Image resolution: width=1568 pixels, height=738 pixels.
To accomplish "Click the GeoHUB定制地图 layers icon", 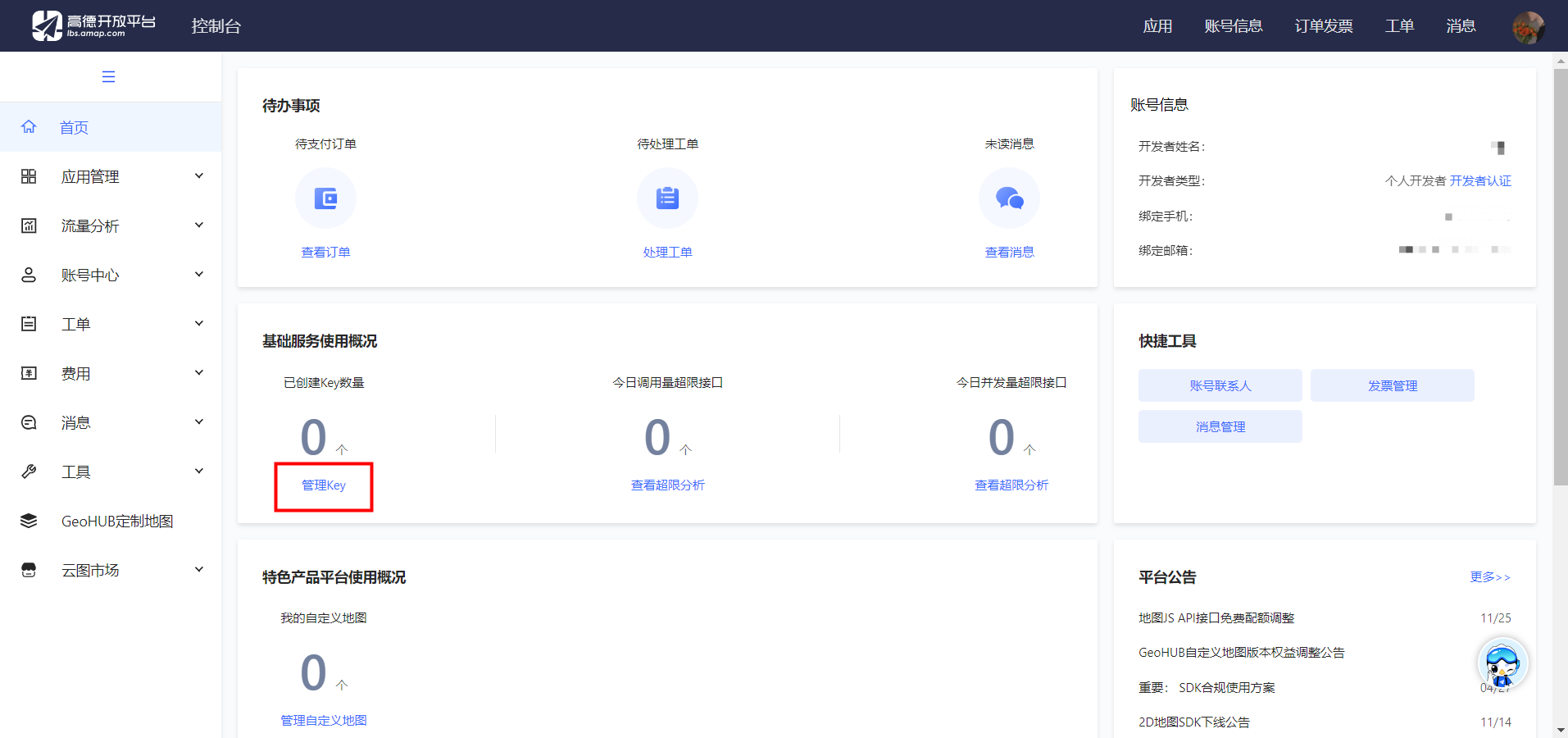I will 29,521.
